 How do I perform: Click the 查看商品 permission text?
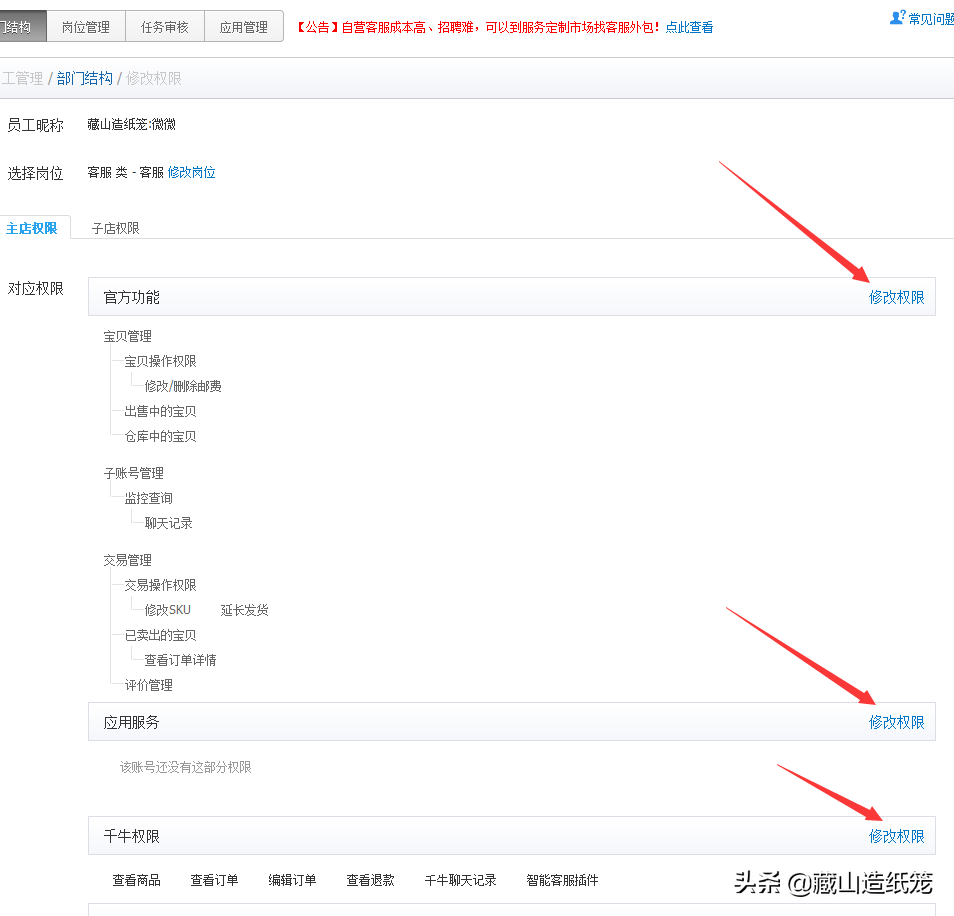[136, 880]
